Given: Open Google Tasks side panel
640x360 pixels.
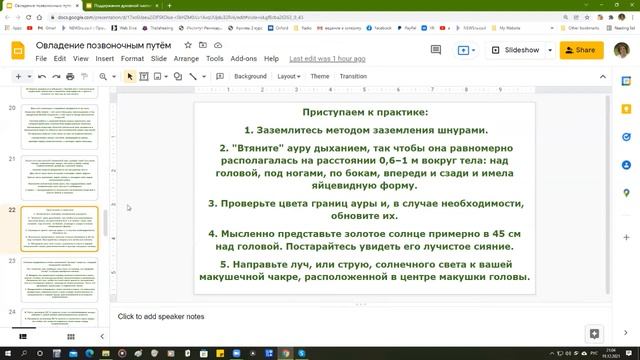Looking at the screenshot, I should pyautogui.click(x=626, y=137).
